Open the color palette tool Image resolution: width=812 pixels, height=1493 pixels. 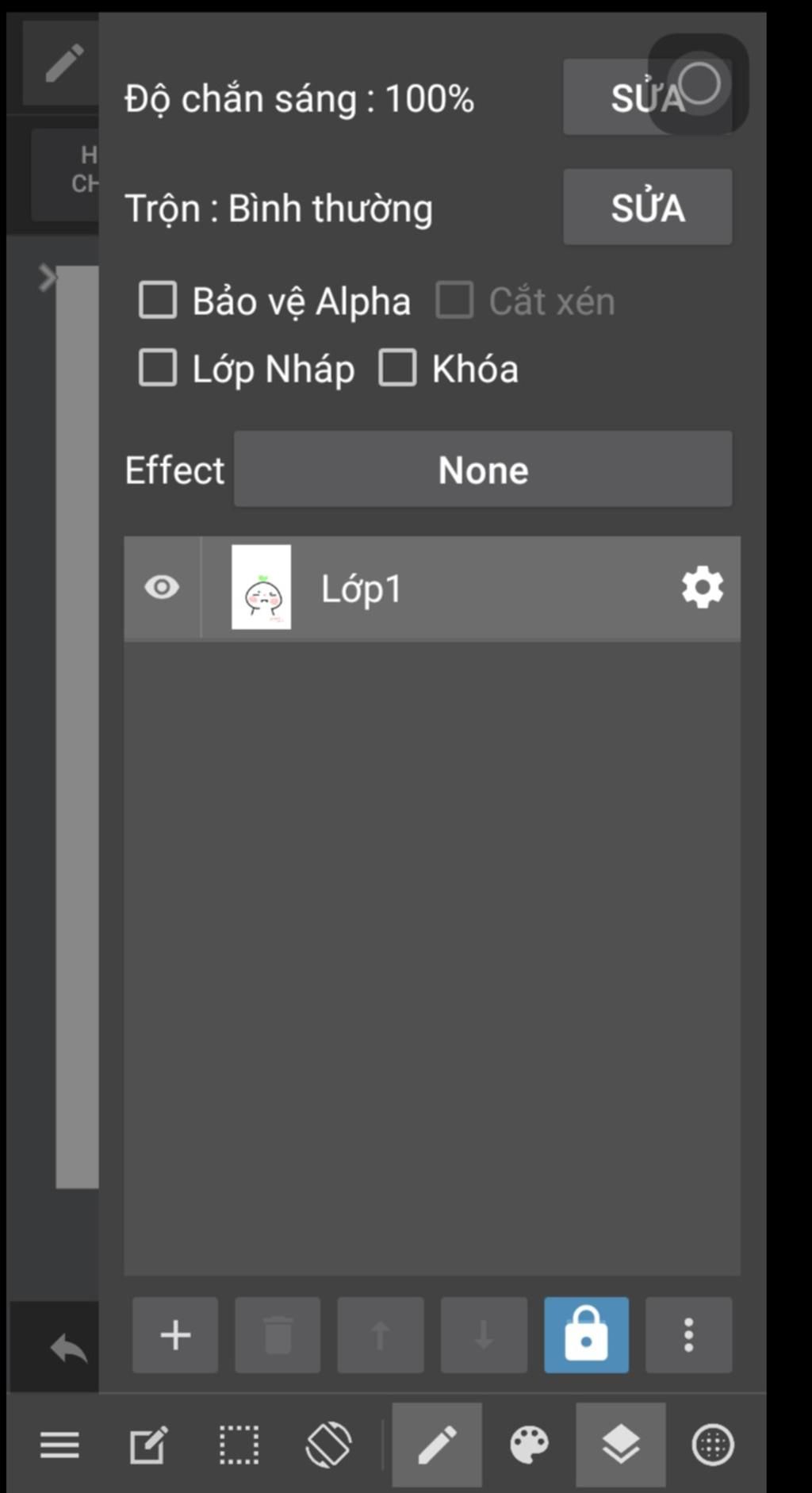click(529, 1445)
